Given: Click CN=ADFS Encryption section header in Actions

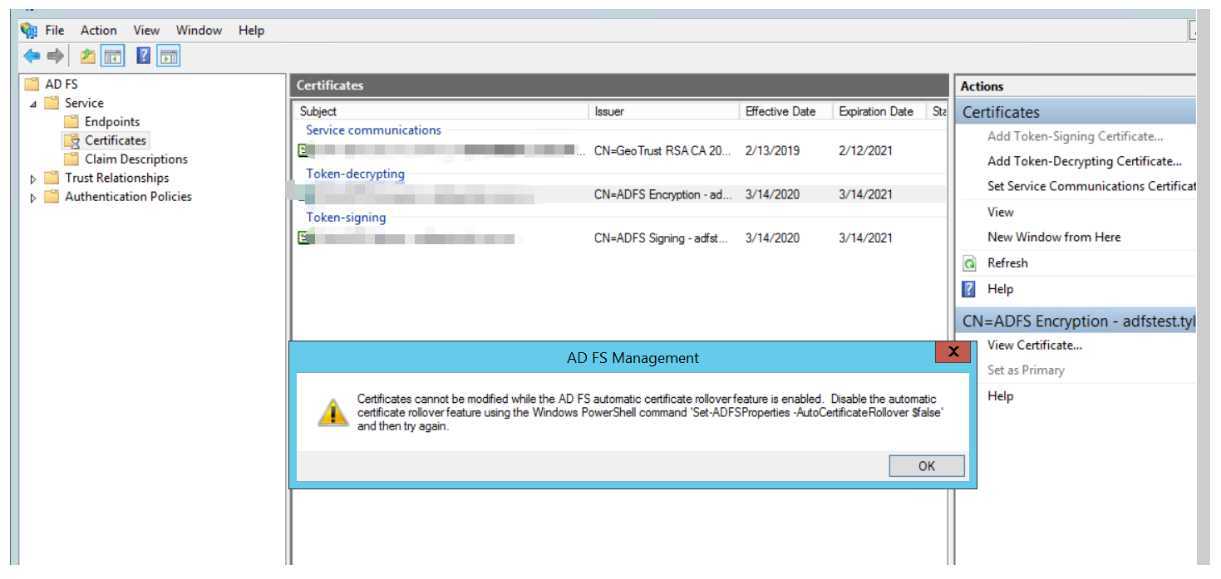Looking at the screenshot, I should click(1075, 320).
